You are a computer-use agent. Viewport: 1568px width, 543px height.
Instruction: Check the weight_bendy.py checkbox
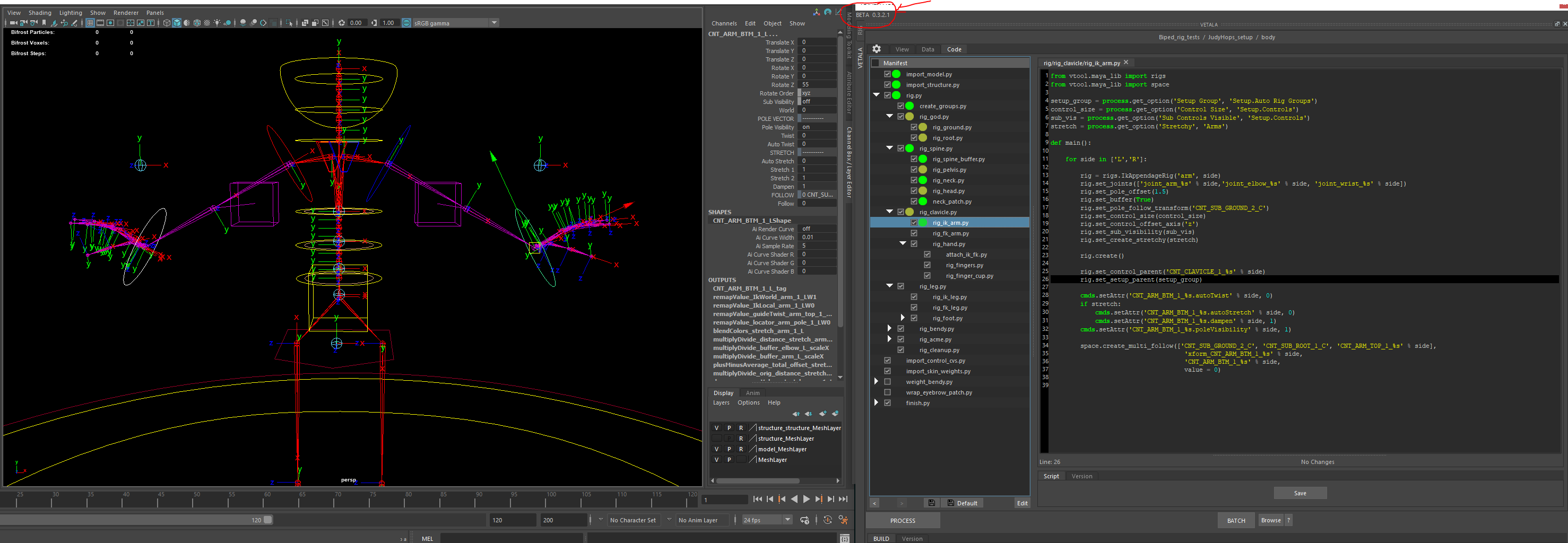coord(888,382)
